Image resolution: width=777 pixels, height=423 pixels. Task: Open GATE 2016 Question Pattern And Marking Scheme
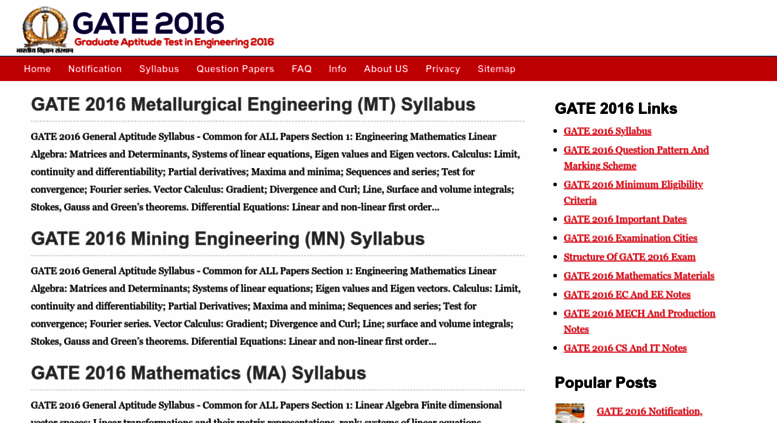636,158
